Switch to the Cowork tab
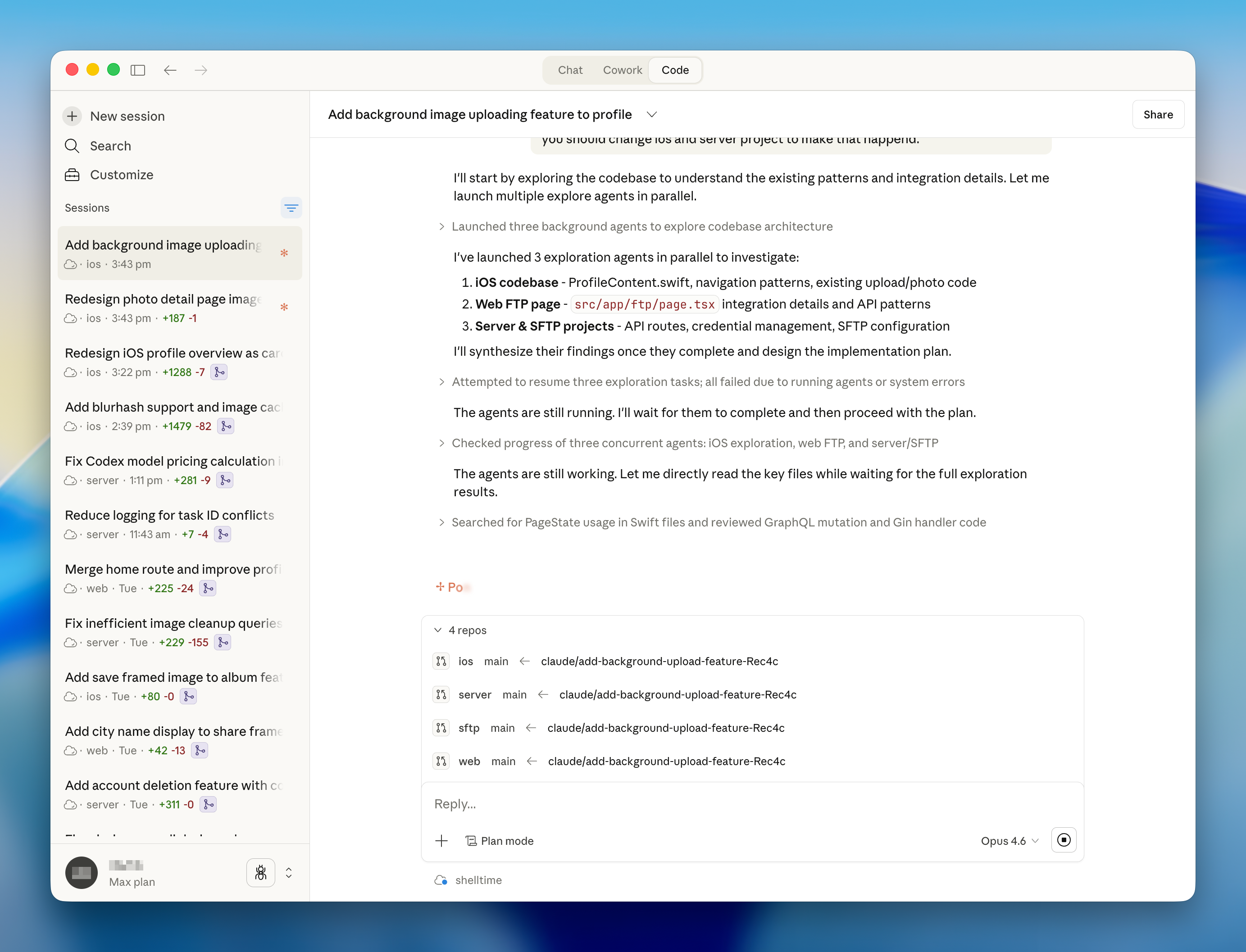The height and width of the screenshot is (952, 1246). pos(622,70)
